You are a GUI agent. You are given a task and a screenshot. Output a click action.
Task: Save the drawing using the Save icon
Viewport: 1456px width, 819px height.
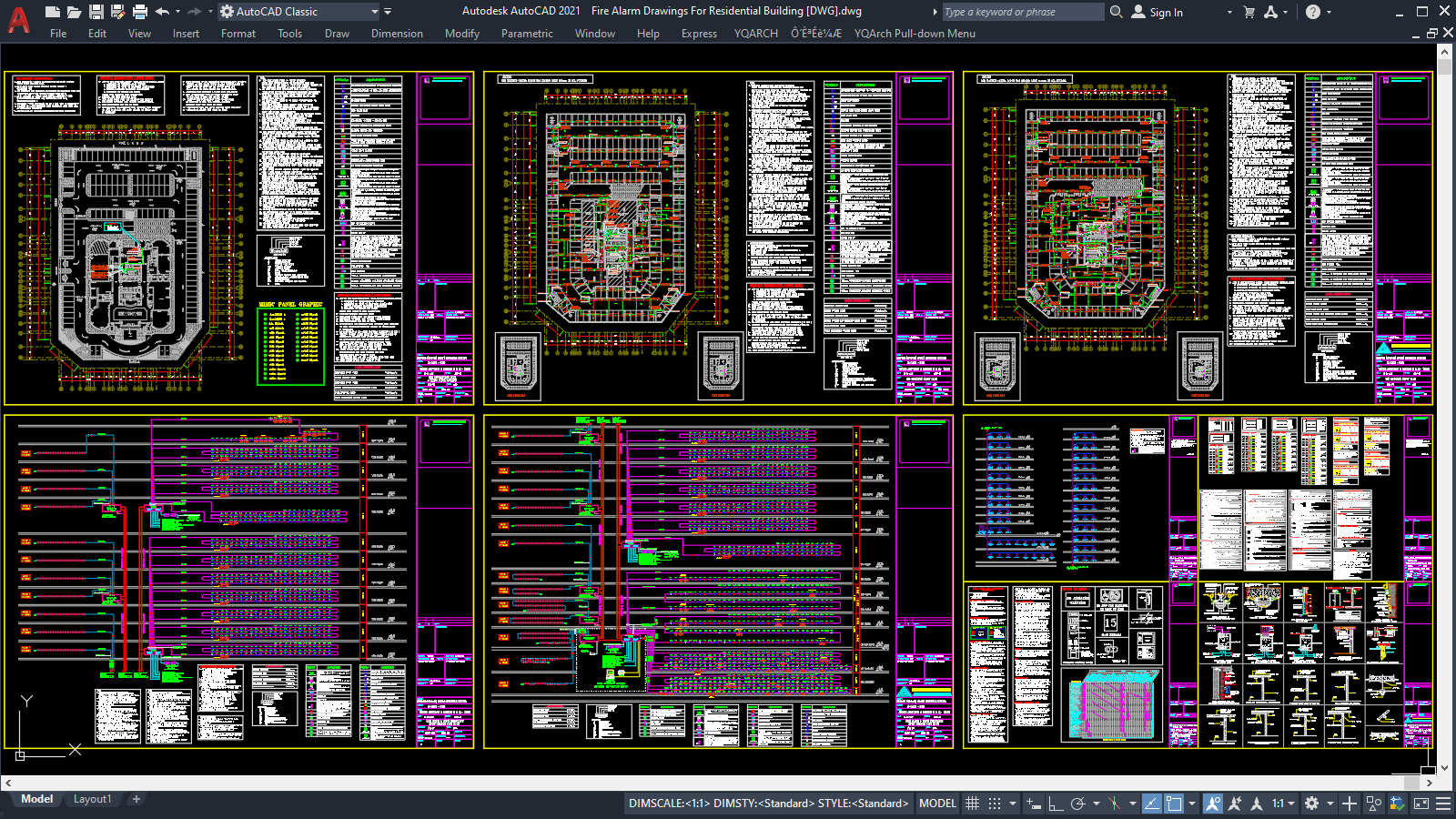[96, 11]
